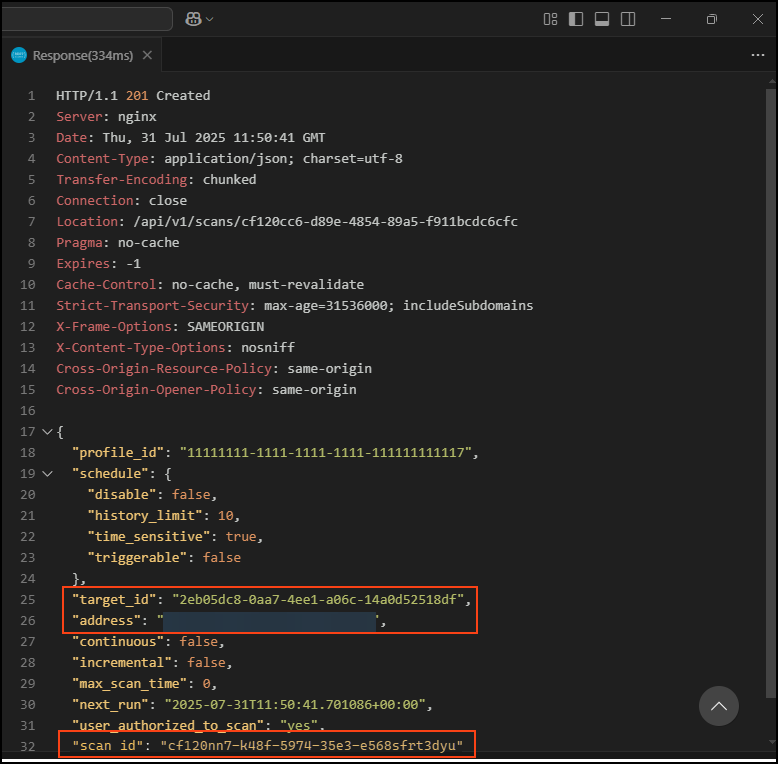The height and width of the screenshot is (764, 778).
Task: Click the next_run timestamp value
Action: 295,704
